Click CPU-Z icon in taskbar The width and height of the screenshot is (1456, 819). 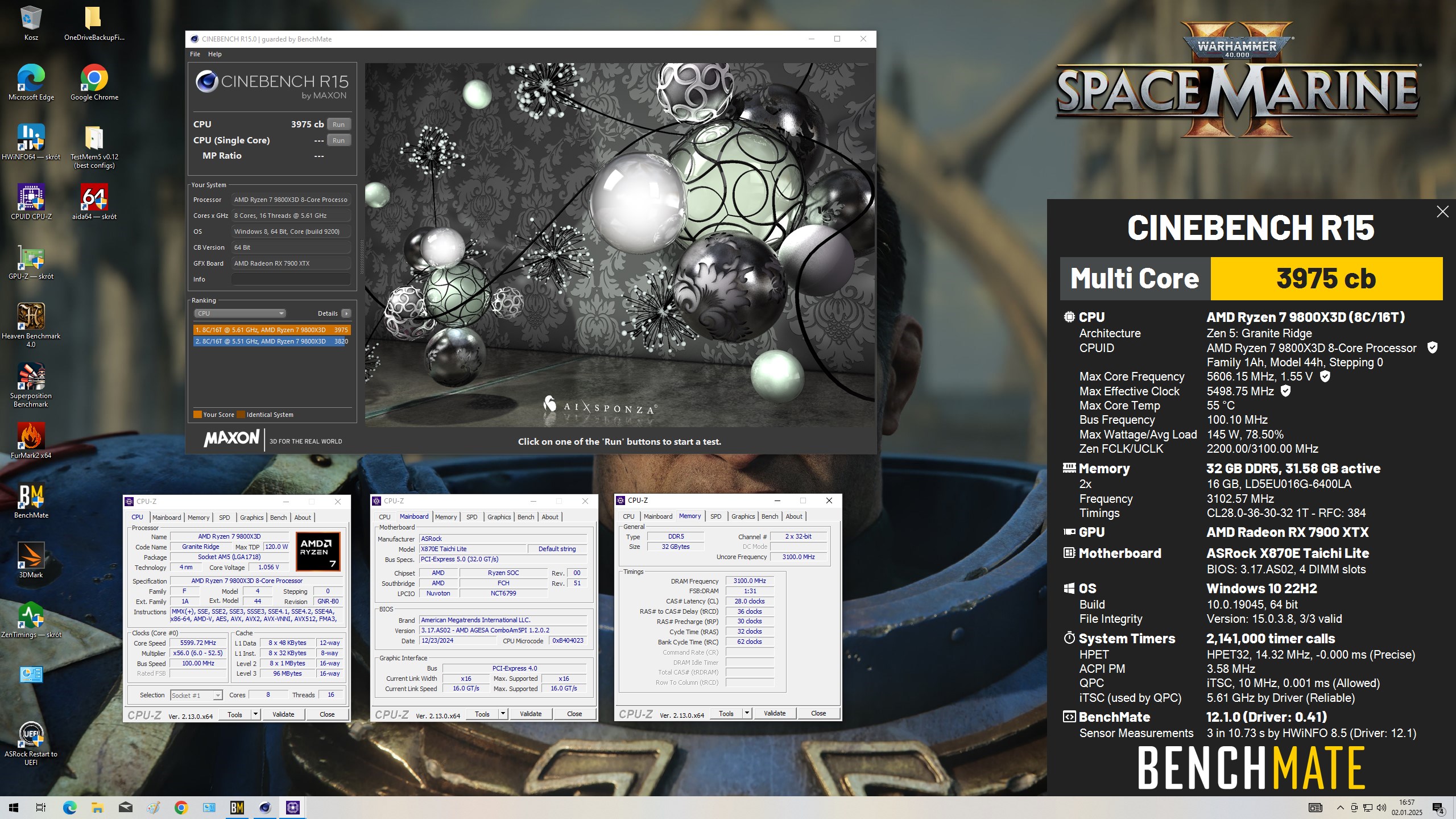pyautogui.click(x=293, y=808)
